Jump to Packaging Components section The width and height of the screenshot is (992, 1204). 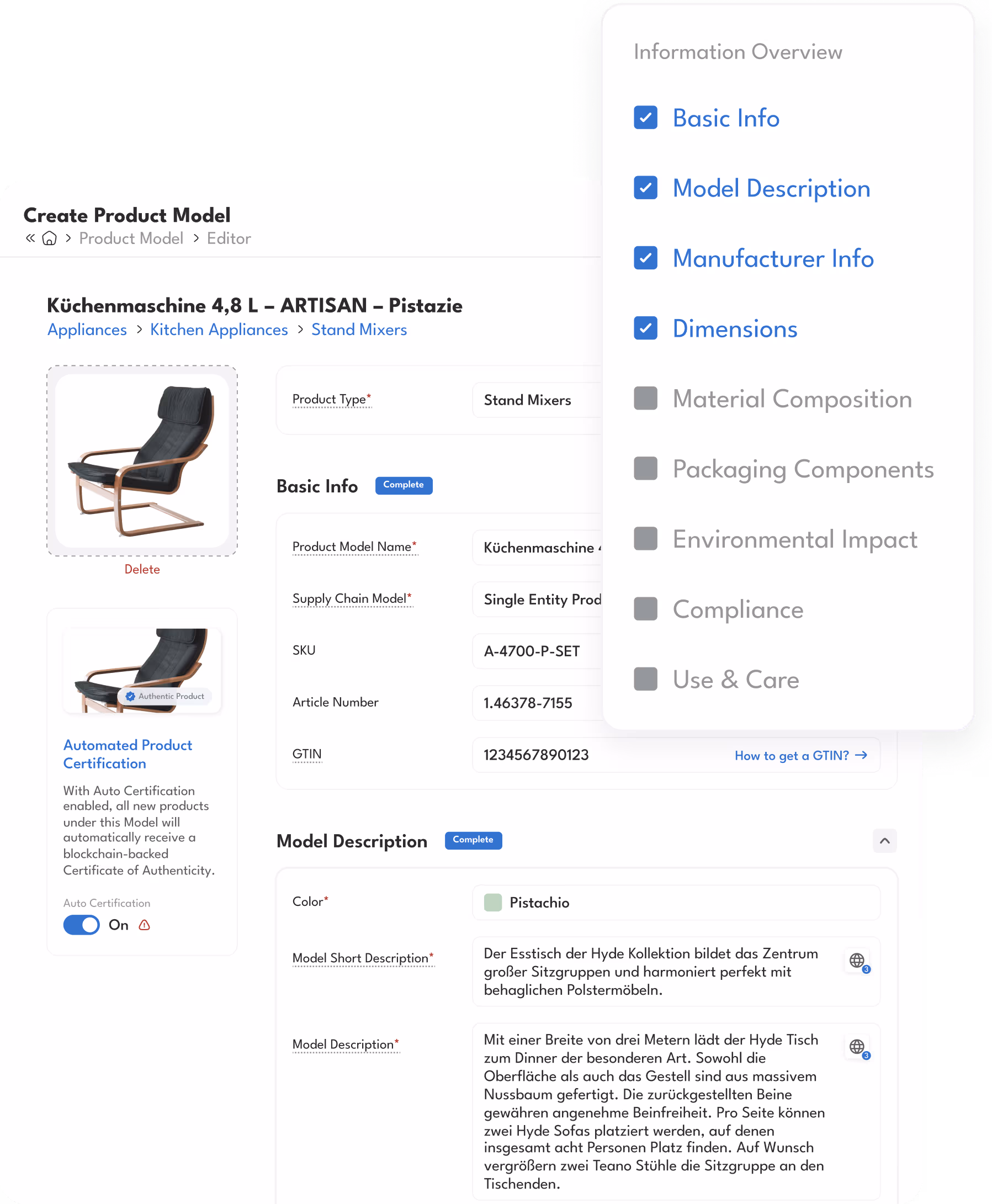point(803,469)
